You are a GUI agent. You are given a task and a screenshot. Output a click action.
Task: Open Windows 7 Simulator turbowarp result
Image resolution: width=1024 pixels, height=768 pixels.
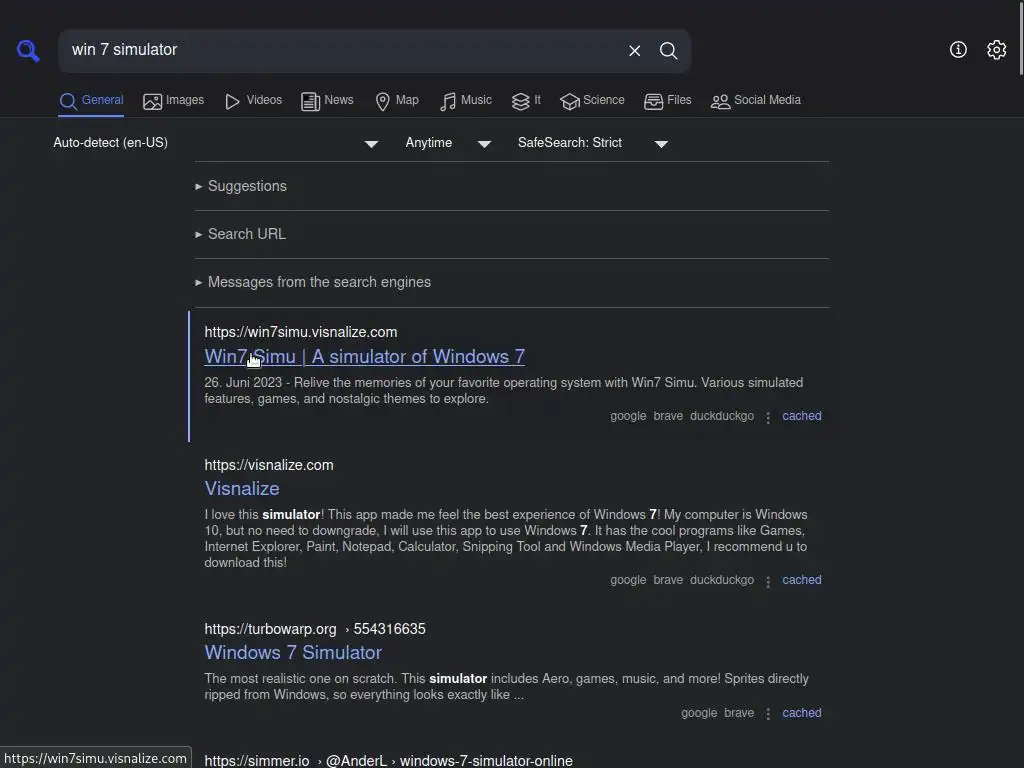[x=293, y=652]
